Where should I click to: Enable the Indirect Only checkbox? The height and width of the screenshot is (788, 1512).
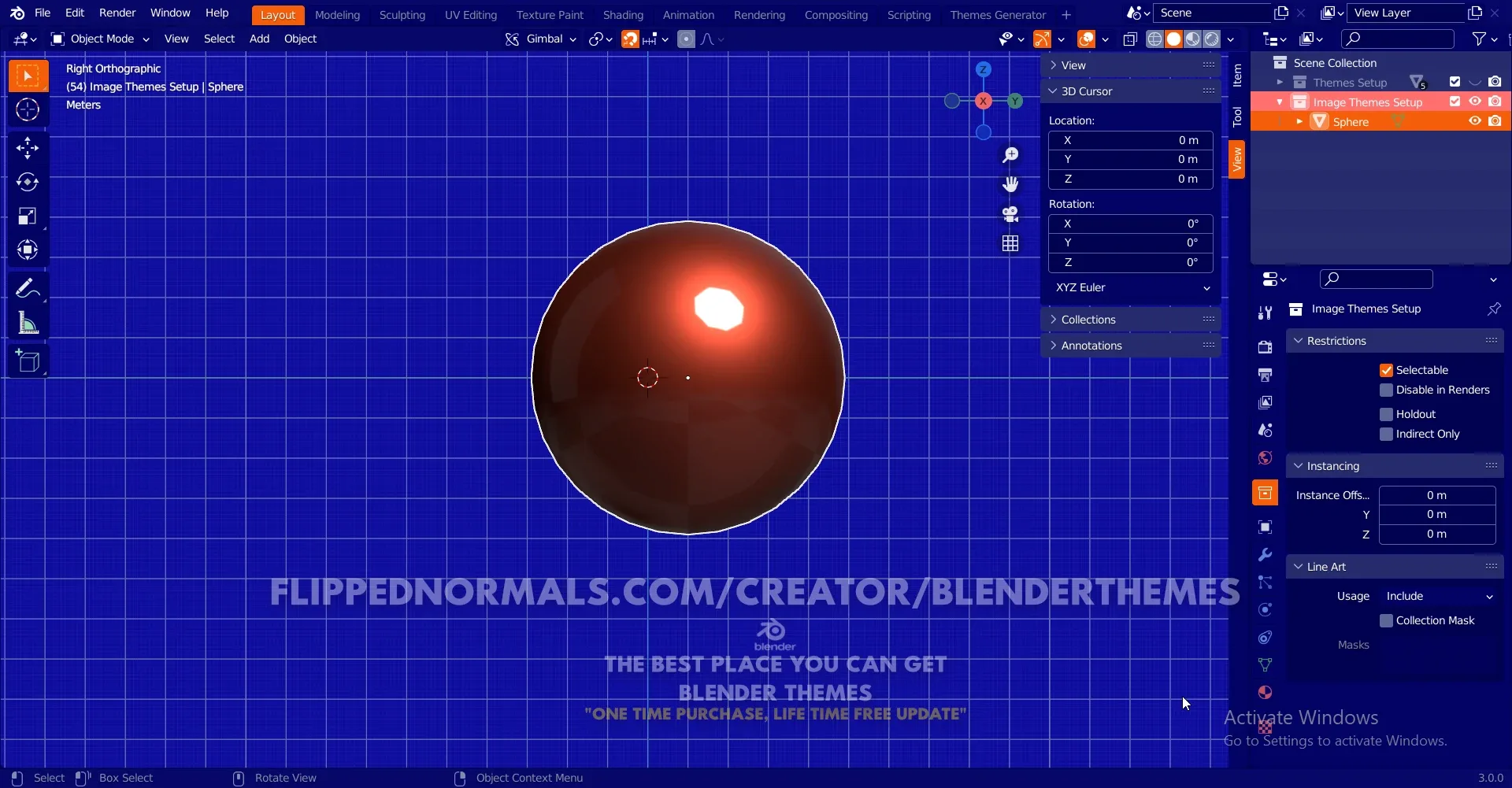pyautogui.click(x=1386, y=434)
